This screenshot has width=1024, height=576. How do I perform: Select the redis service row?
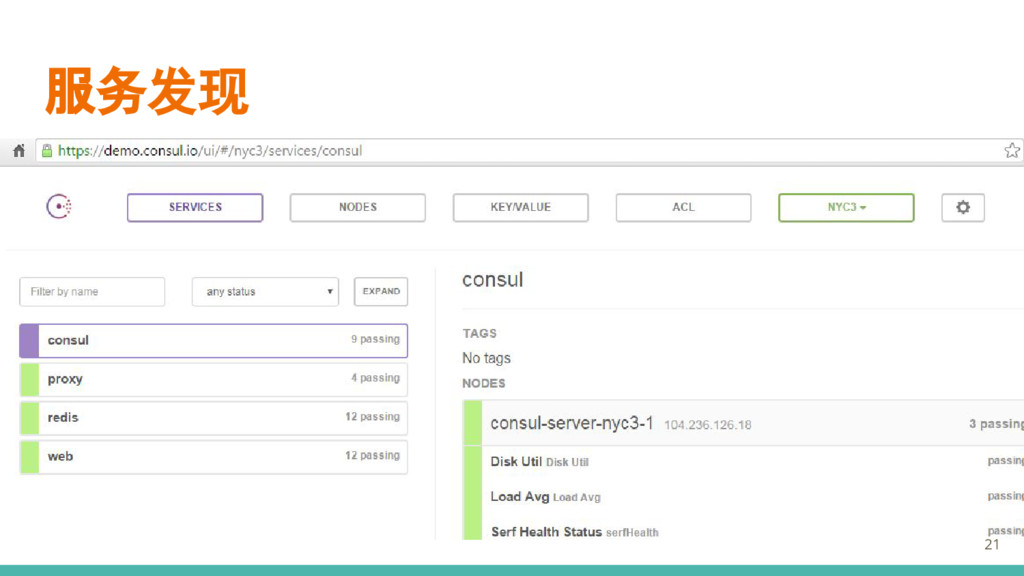click(x=214, y=418)
